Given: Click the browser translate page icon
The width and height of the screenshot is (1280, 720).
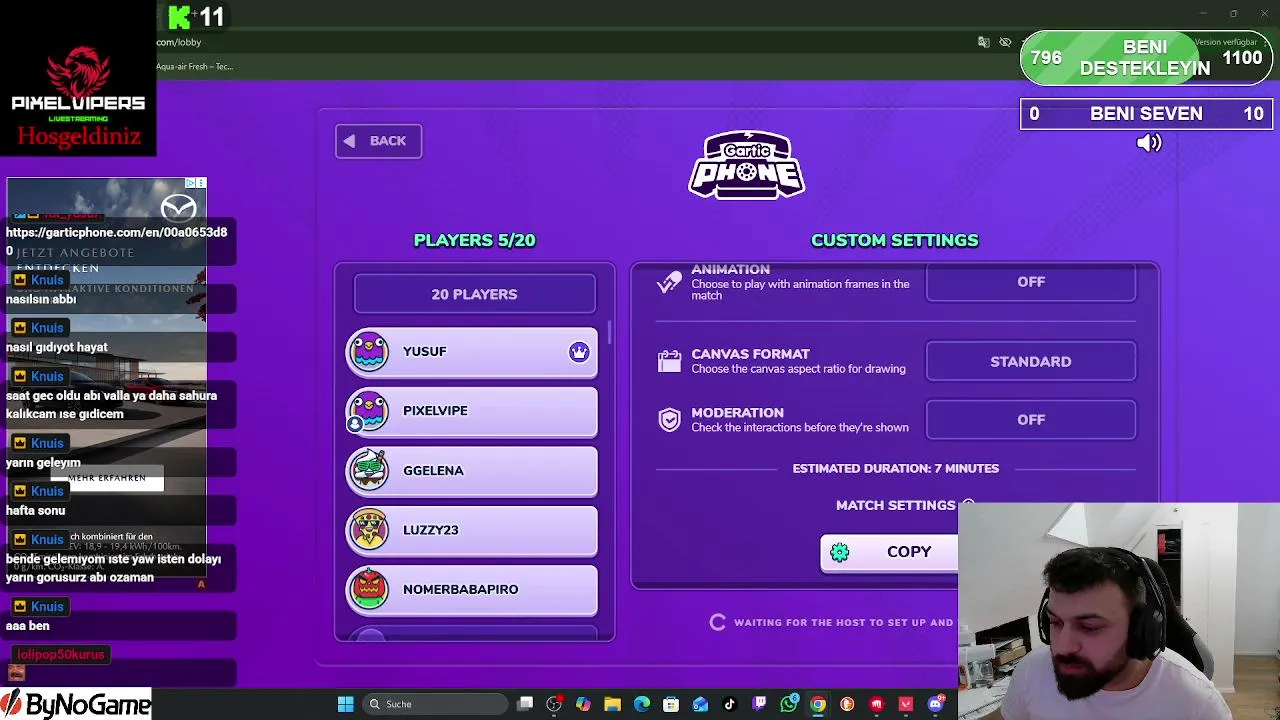Looking at the screenshot, I should pos(983,42).
